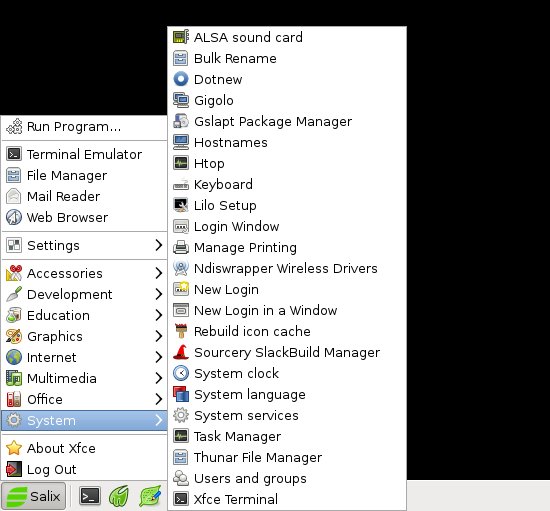This screenshot has width=550, height=511.
Task: Open Gigolo from the System menu
Action: (287, 100)
